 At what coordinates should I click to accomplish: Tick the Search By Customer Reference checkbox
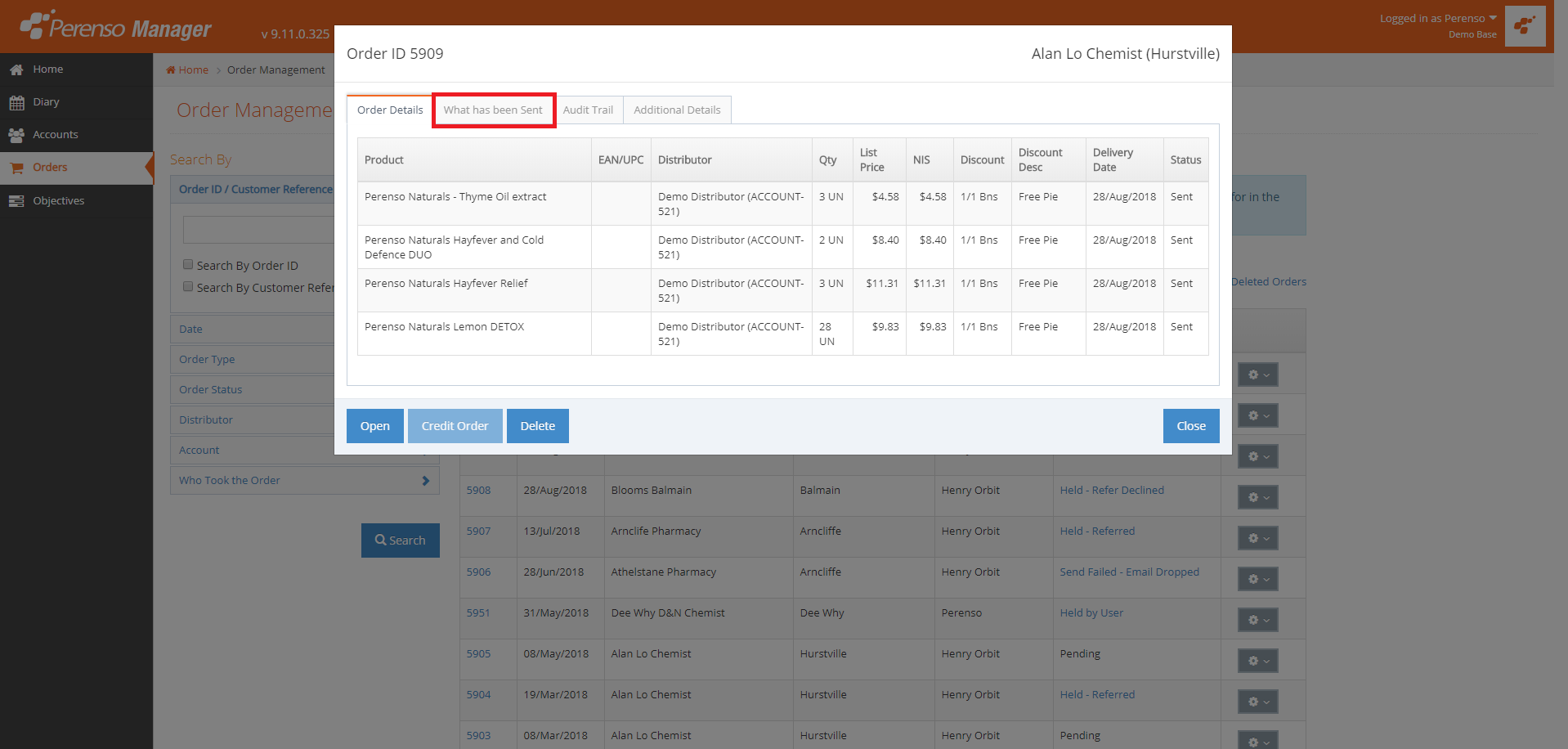188,286
